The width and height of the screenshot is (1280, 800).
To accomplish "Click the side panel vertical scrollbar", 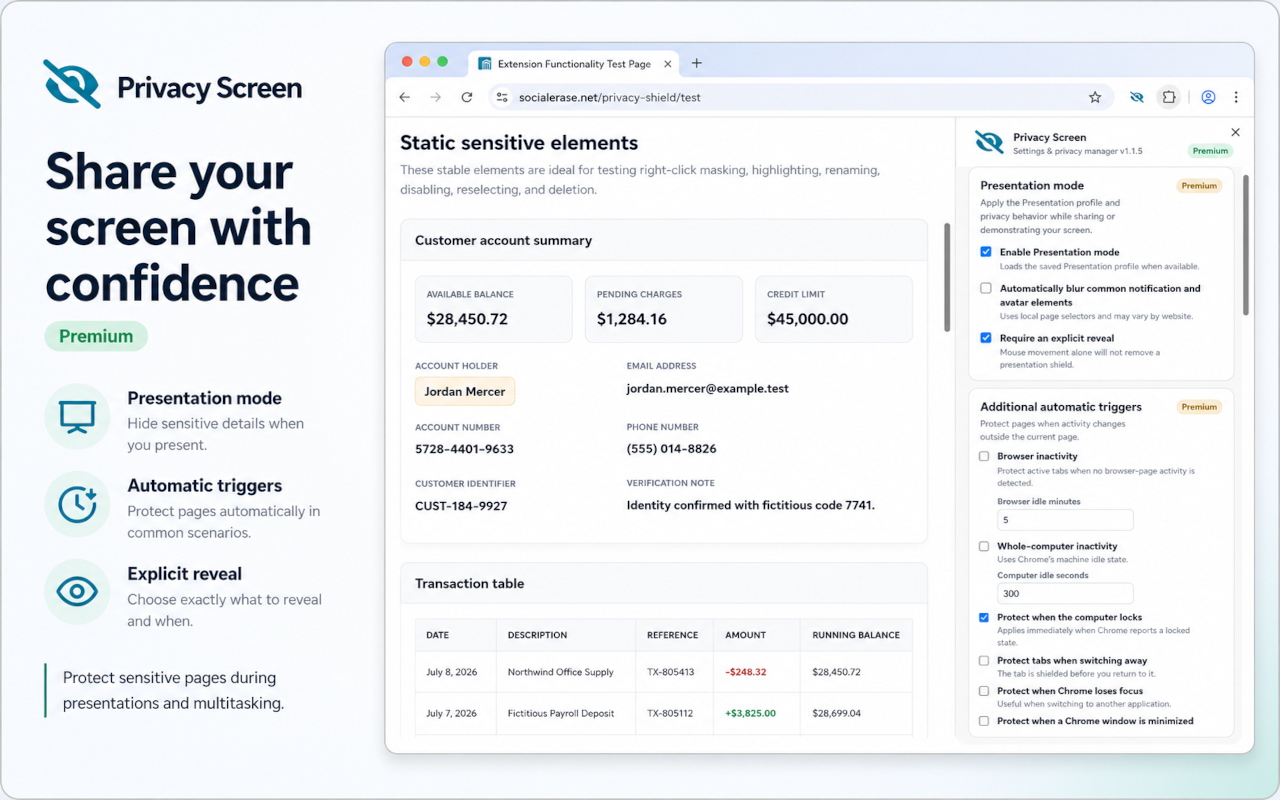I will [x=1246, y=244].
